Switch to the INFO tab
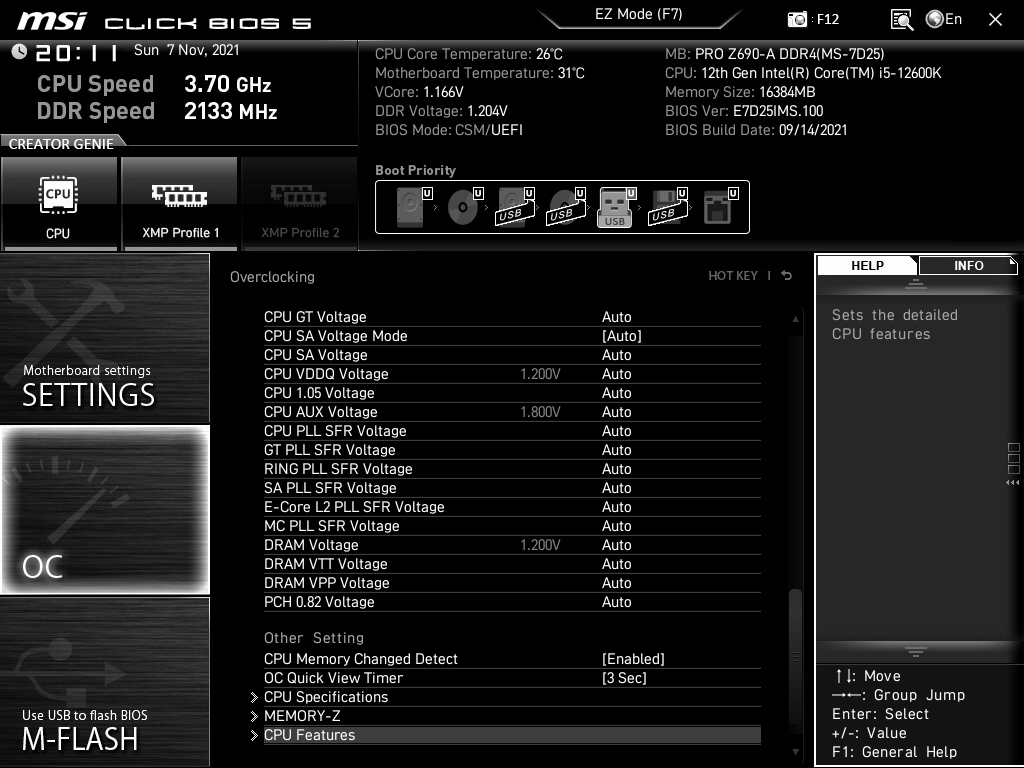1024x768 pixels. click(968, 266)
